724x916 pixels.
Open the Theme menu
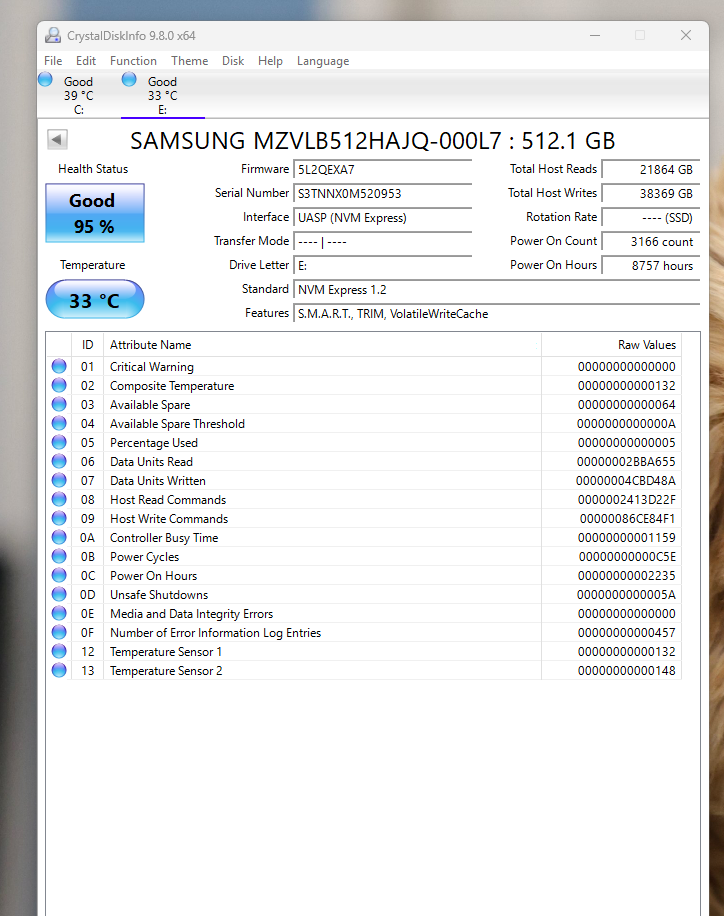[189, 61]
